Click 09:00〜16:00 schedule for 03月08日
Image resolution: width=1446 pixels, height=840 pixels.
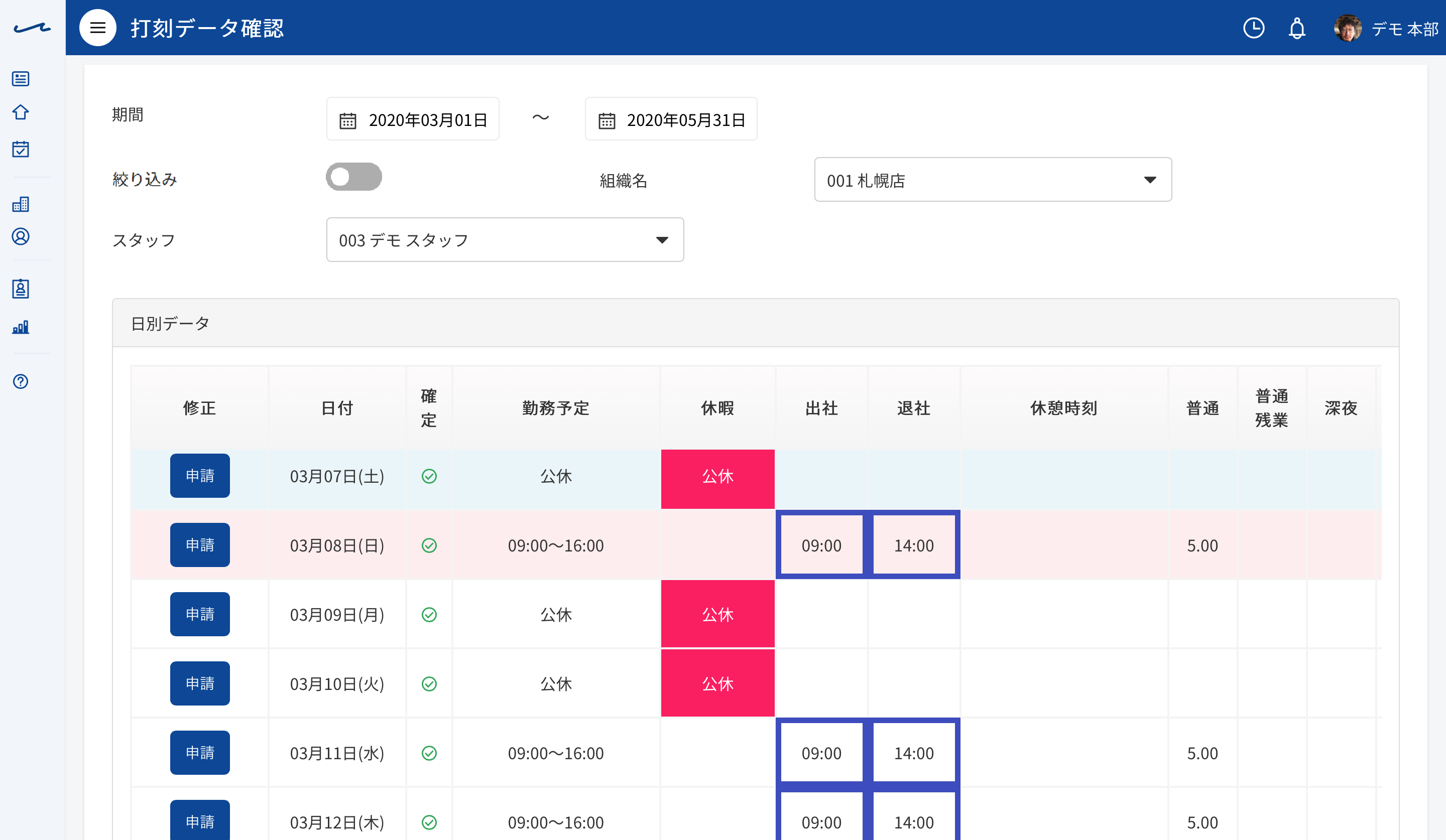point(555,545)
